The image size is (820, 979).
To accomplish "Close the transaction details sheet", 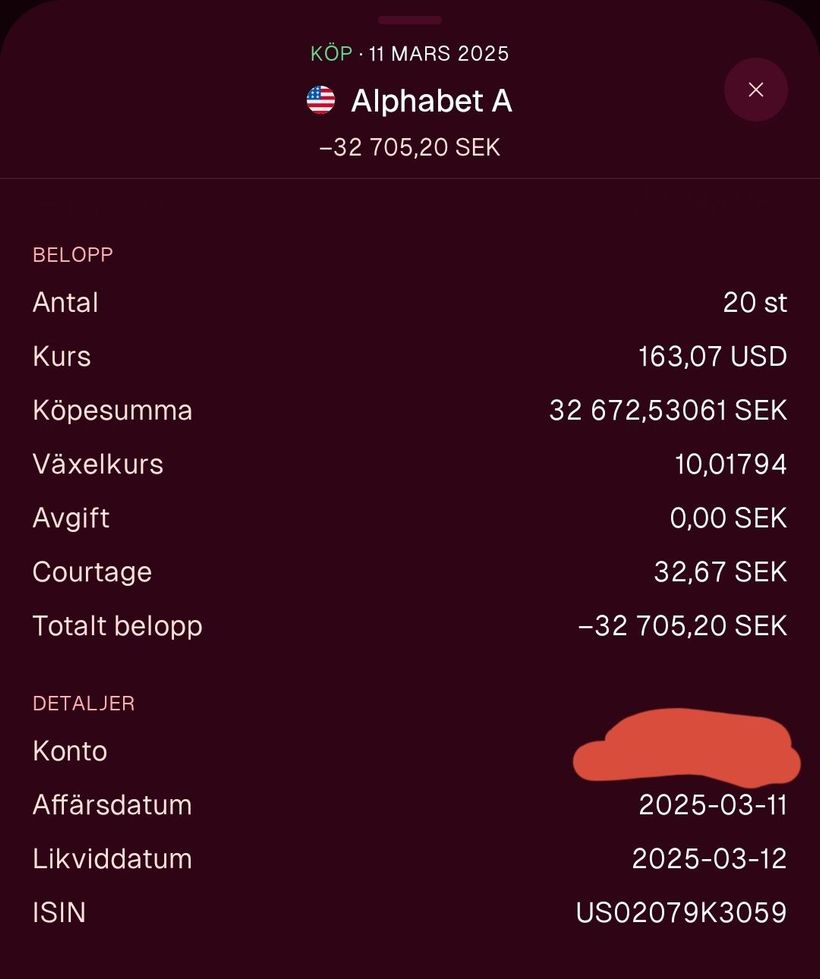I will pyautogui.click(x=756, y=90).
